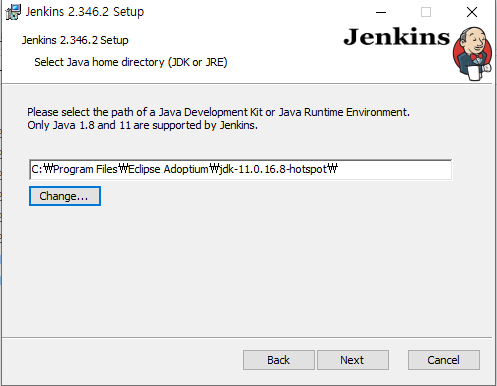Screen dimensions: 497x386
Task: Go to the Next setup step
Action: (353, 360)
